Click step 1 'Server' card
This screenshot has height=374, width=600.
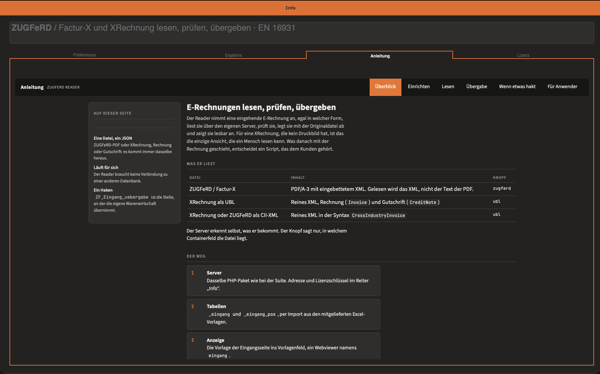(284, 281)
